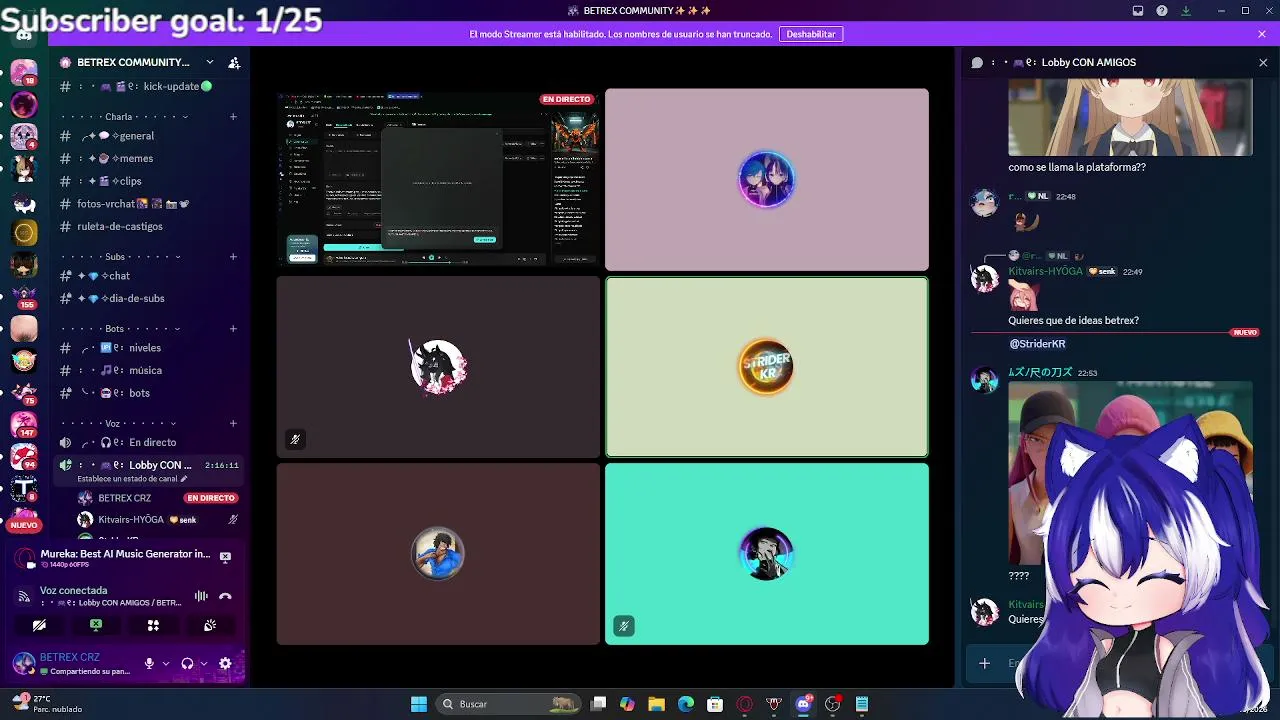
Task: Click the Deshabilitar streamer mode button
Action: coord(810,34)
